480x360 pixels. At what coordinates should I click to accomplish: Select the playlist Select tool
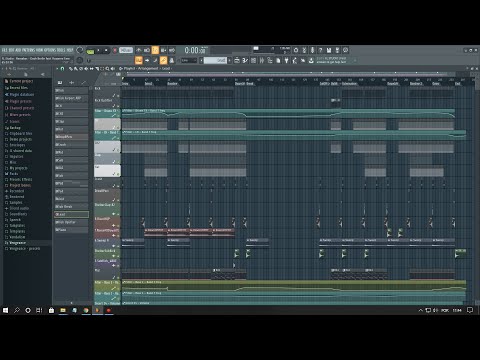[x=102, y=69]
